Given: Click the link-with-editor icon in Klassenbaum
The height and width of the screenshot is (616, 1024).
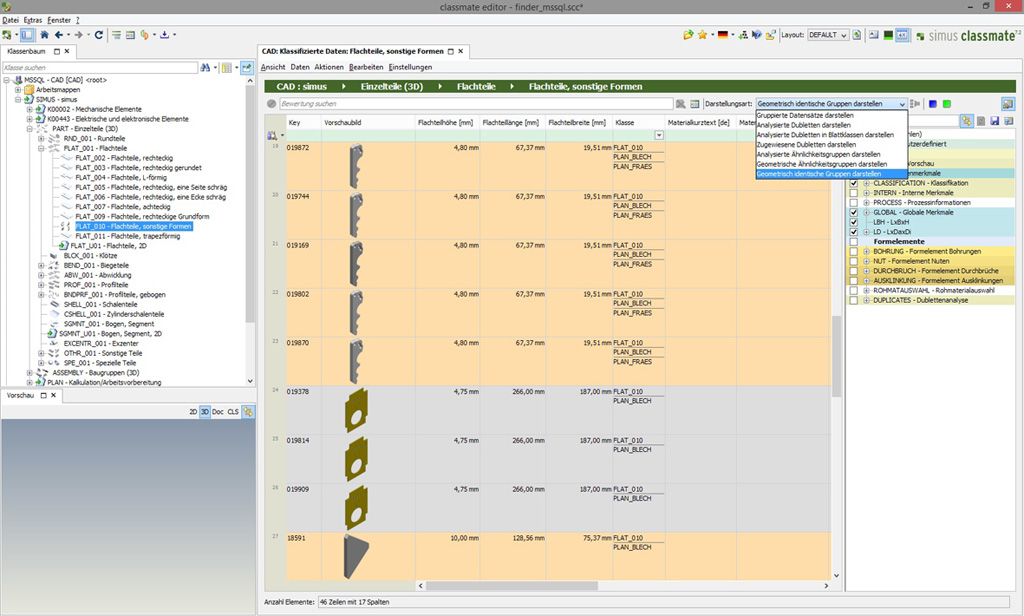Looking at the screenshot, I should point(248,67).
